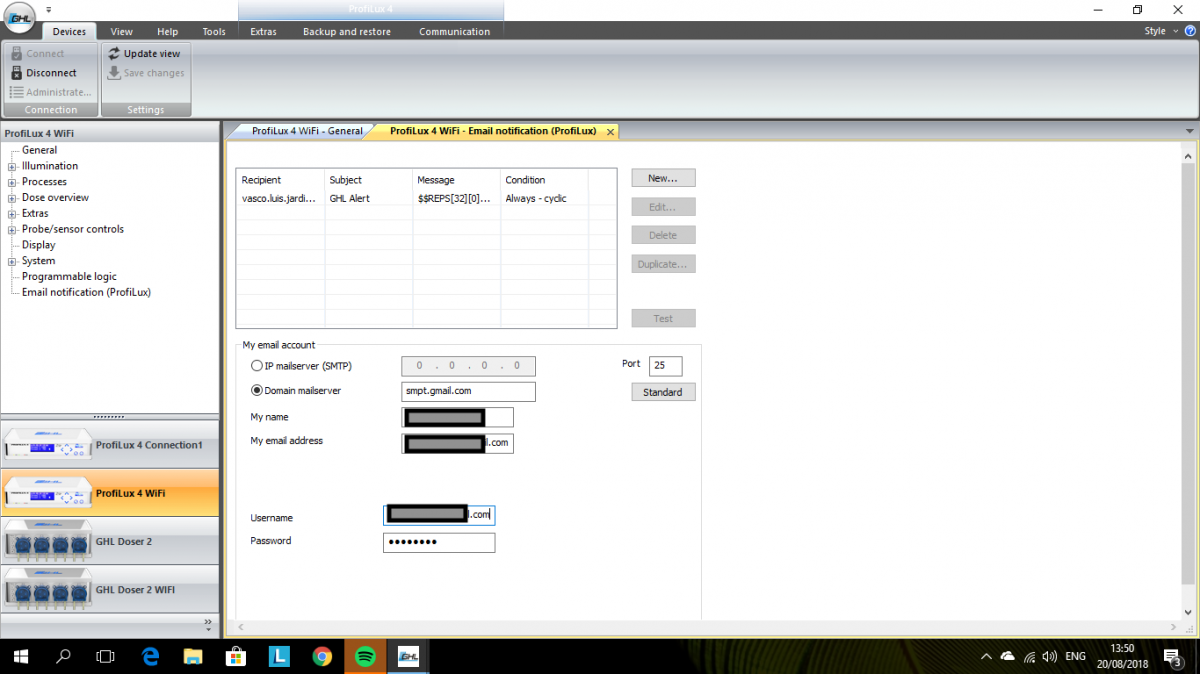This screenshot has height=674, width=1200.
Task: Close the Email notification tab
Action: click(611, 132)
